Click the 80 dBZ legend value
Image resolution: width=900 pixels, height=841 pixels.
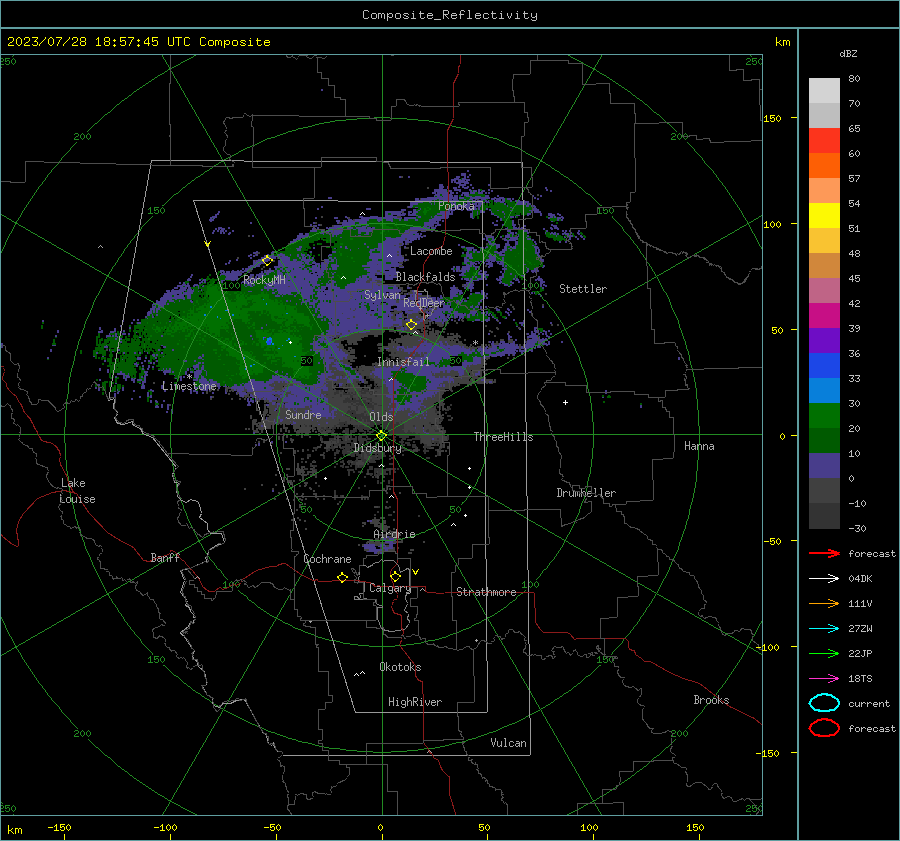pos(854,79)
